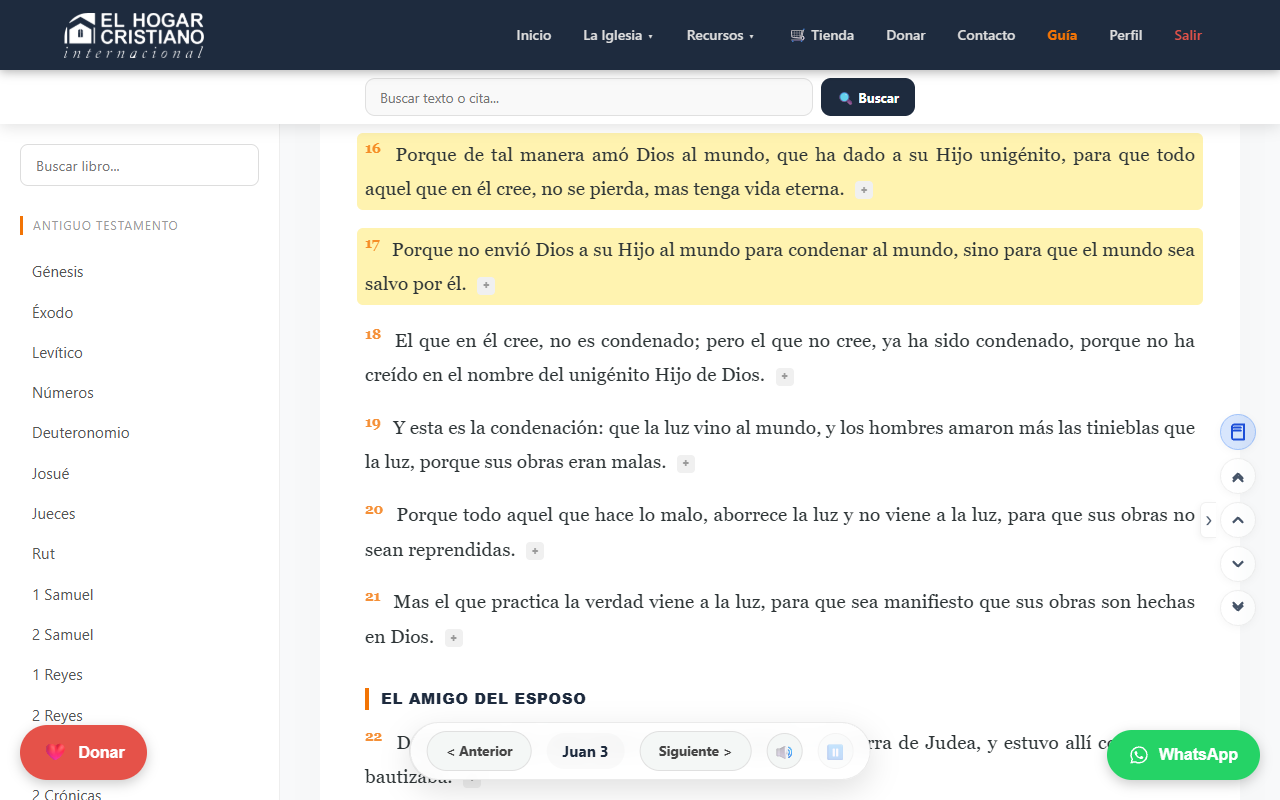Go to Inicio page
1280x800 pixels.
pyautogui.click(x=534, y=35)
